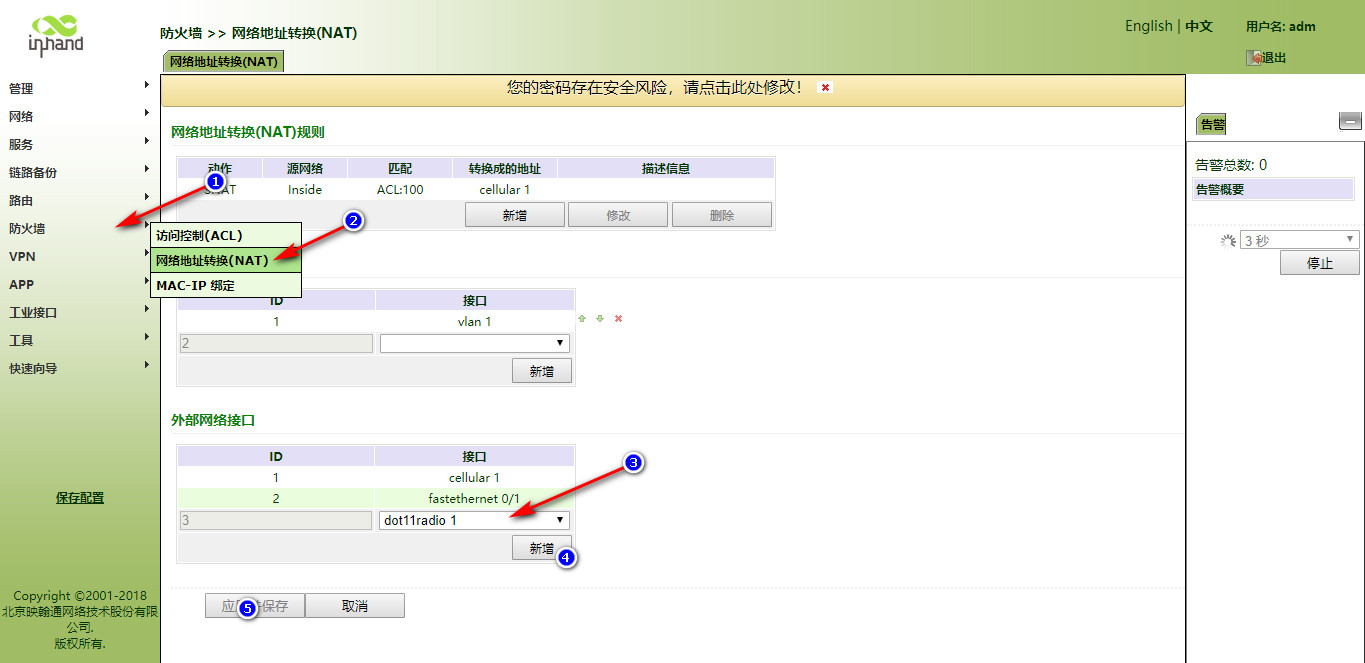Viewport: 1365px width, 663px height.
Task: Move the vlan 1 row down
Action: [x=600, y=319]
